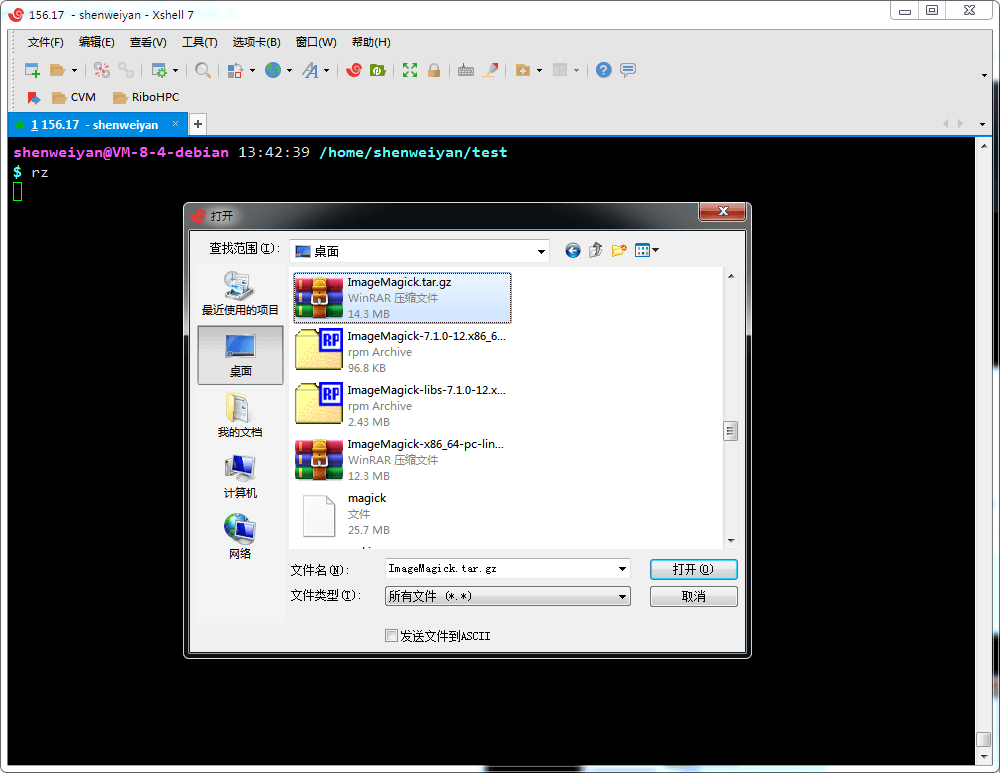Click the folder-with-plus toolbar icon
This screenshot has height=773, width=1000.
pos(523,70)
